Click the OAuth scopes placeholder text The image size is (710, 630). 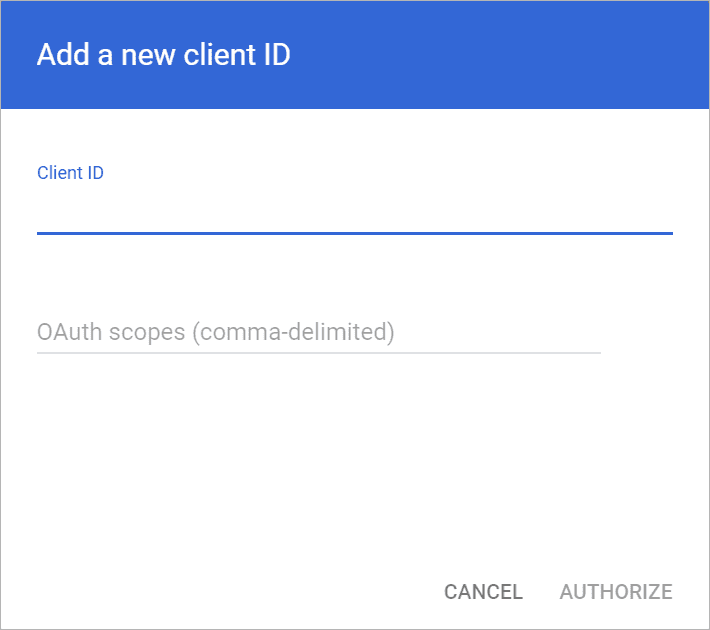point(216,332)
